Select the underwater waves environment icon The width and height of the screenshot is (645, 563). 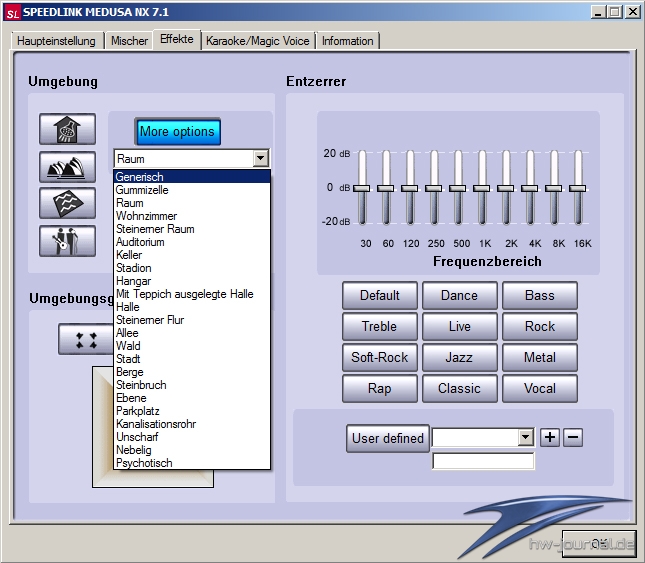[x=67, y=203]
